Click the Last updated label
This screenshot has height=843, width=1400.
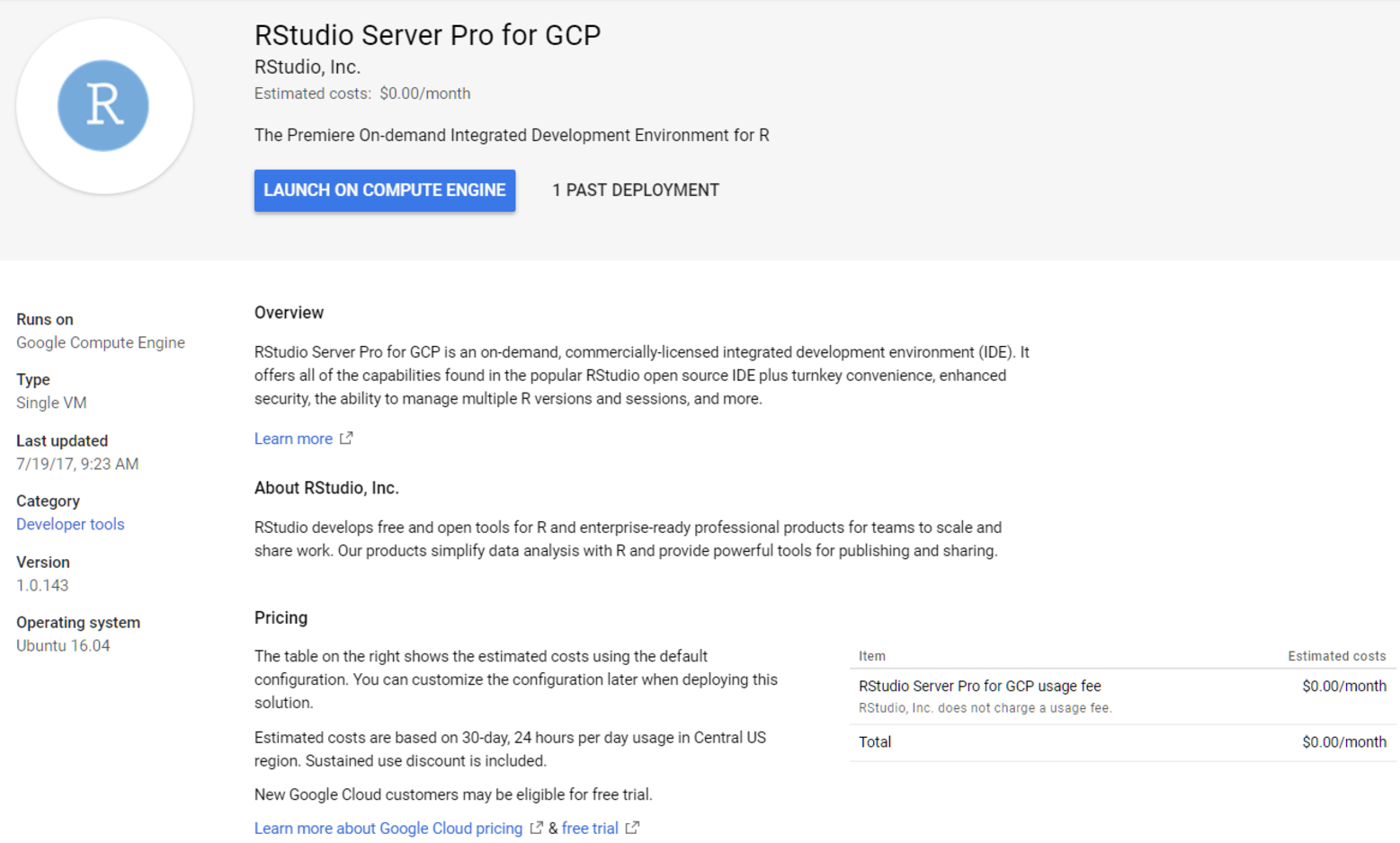click(x=62, y=440)
